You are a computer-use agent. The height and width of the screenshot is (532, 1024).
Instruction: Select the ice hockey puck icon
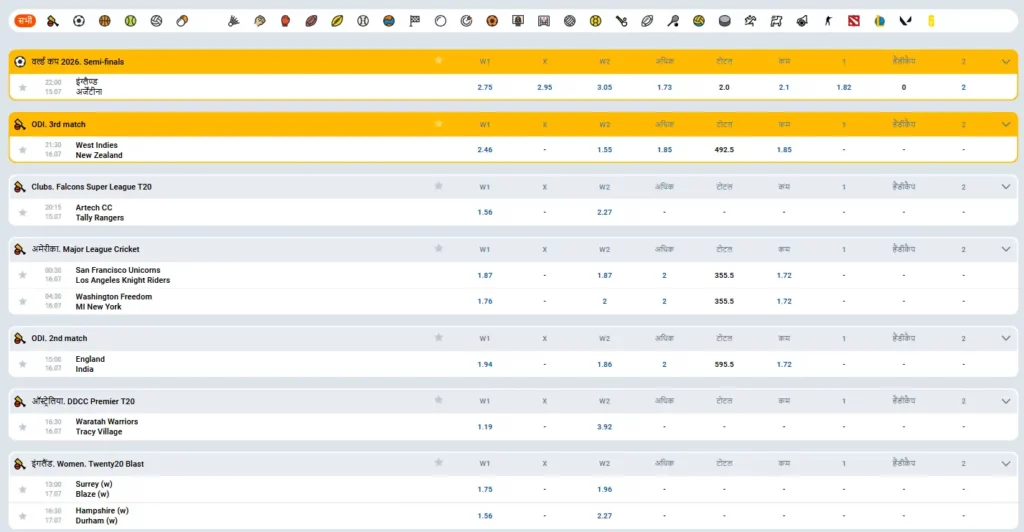[x=725, y=21]
